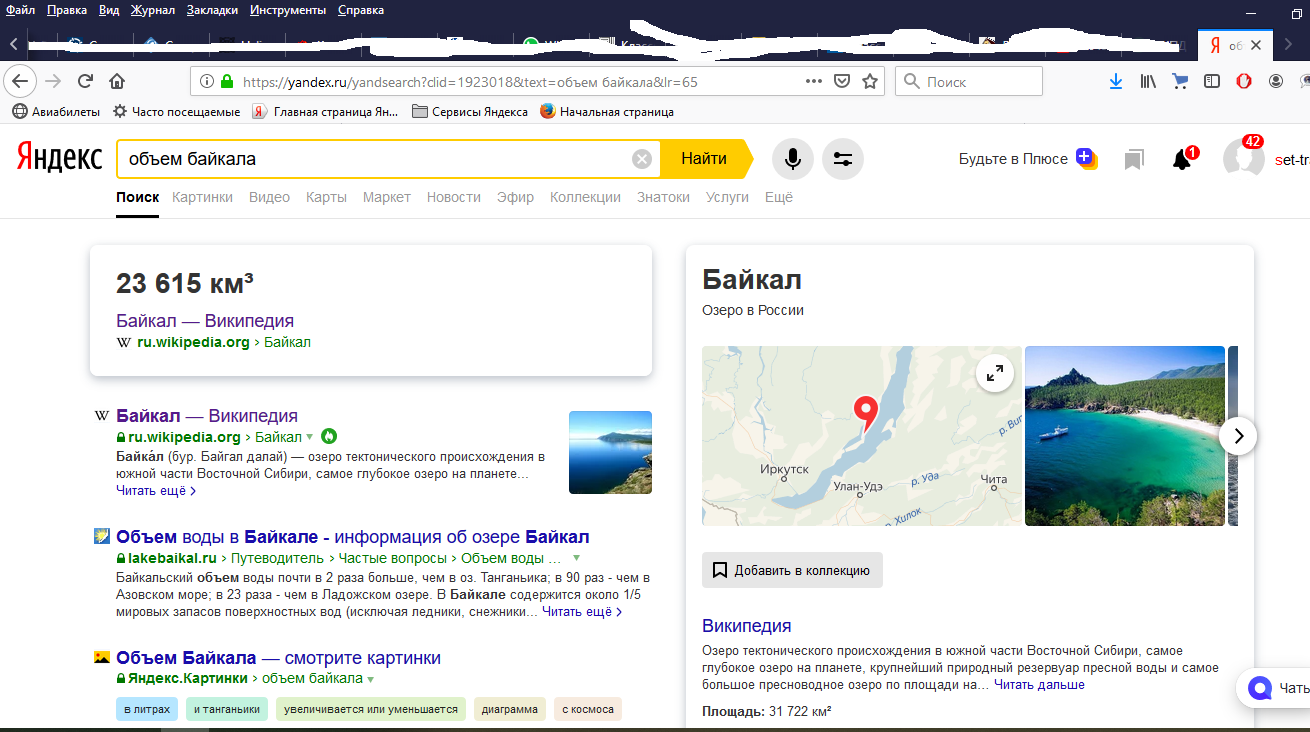
Task: Expand the Baikal map fullscreen
Action: (995, 374)
